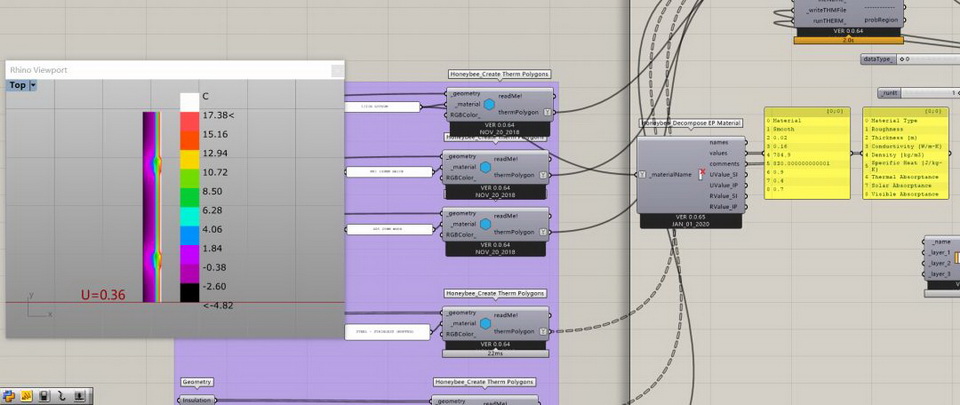Select the Top viewport label tab
Viewport: 960px width, 405px height.
tap(17, 86)
